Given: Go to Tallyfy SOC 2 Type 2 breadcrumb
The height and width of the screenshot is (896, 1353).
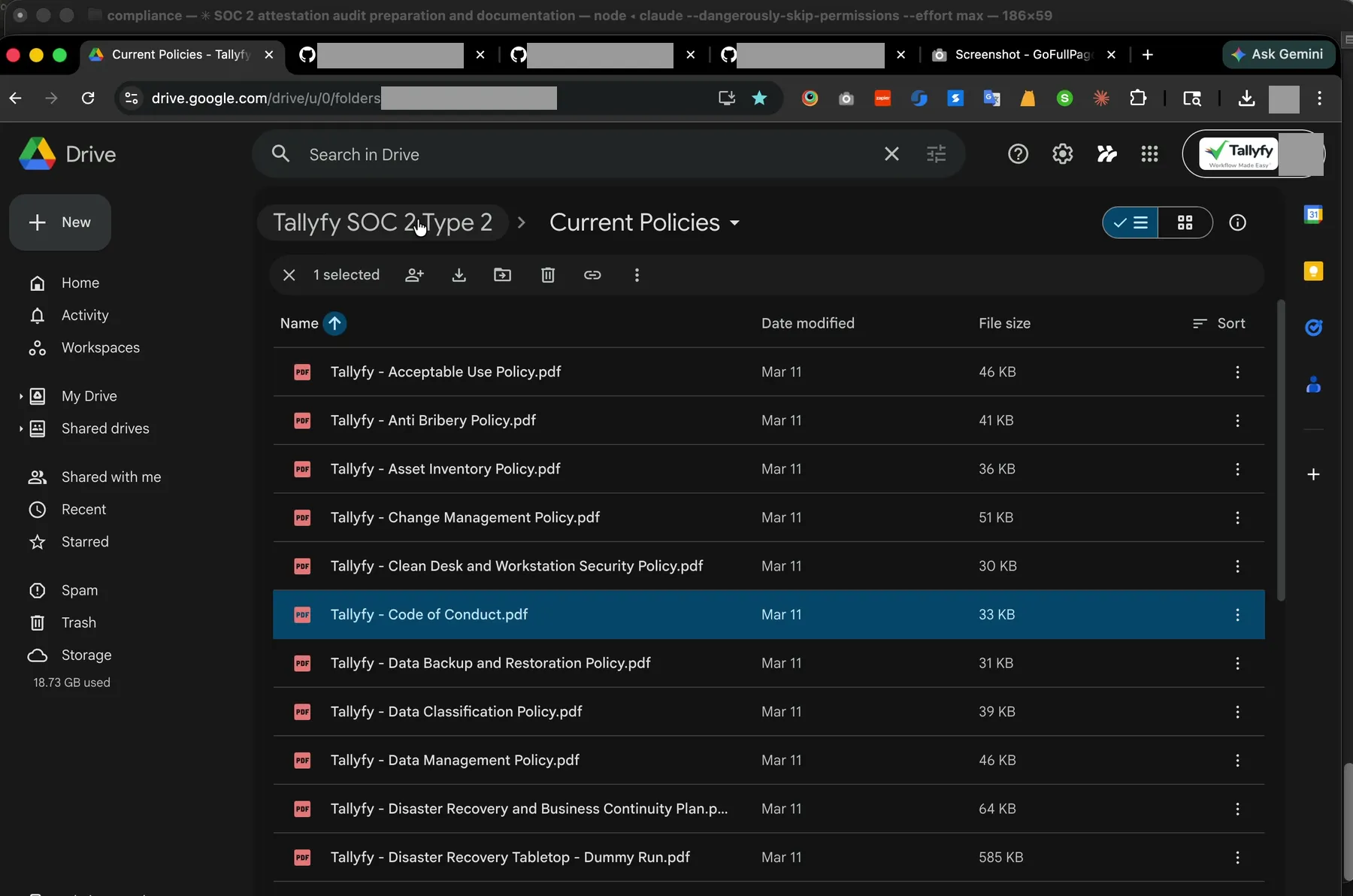Looking at the screenshot, I should [x=382, y=223].
